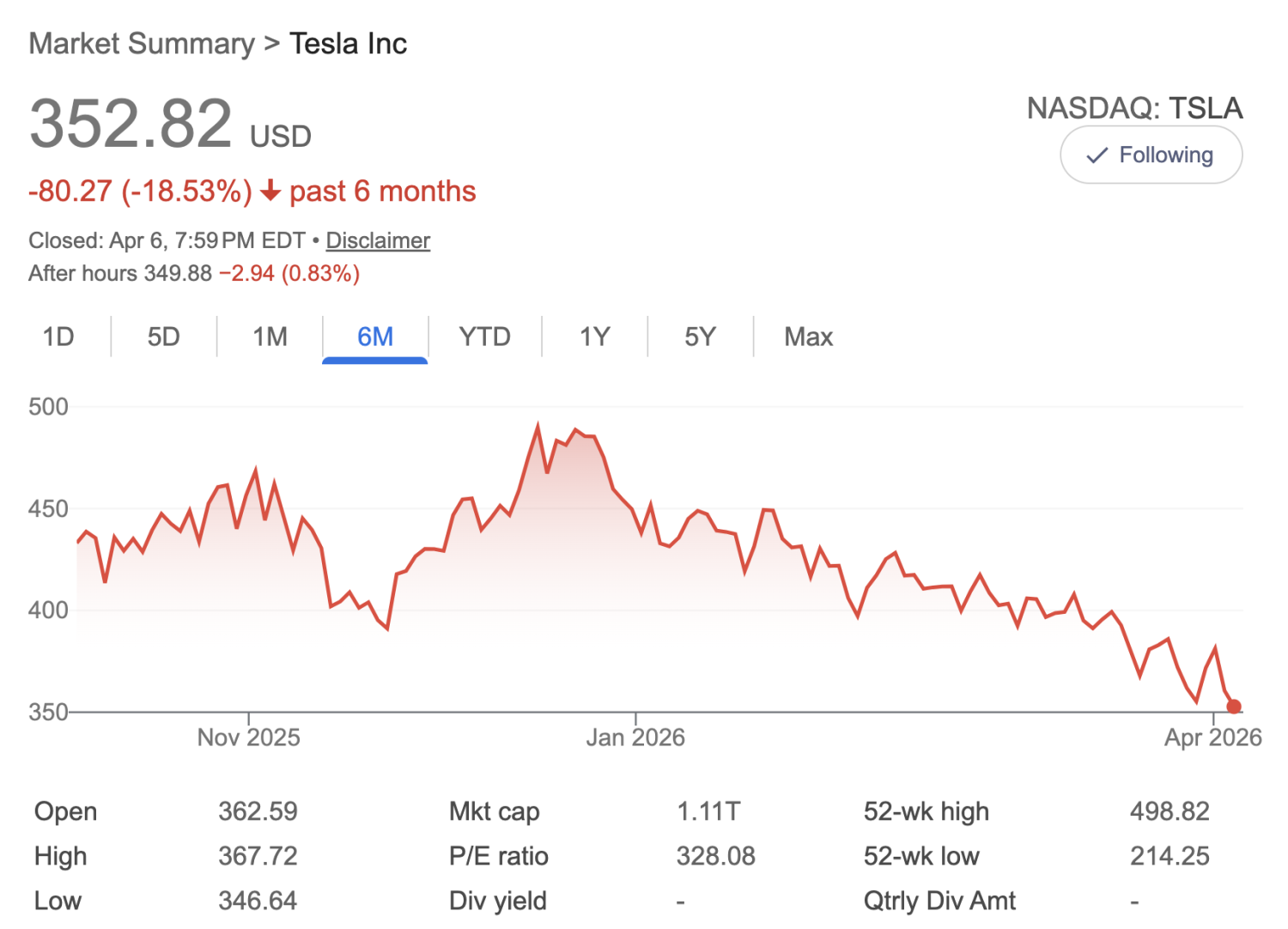Click the red downward arrow icon

270,191
